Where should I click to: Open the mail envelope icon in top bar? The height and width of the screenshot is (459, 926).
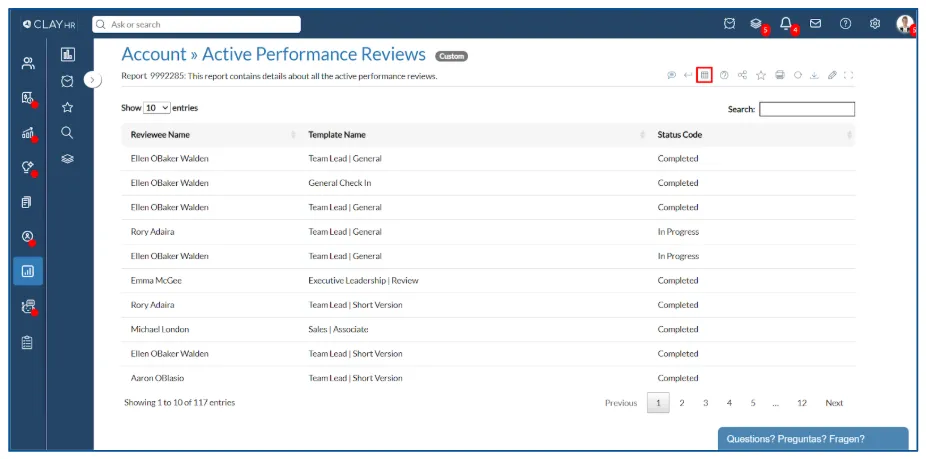point(815,24)
